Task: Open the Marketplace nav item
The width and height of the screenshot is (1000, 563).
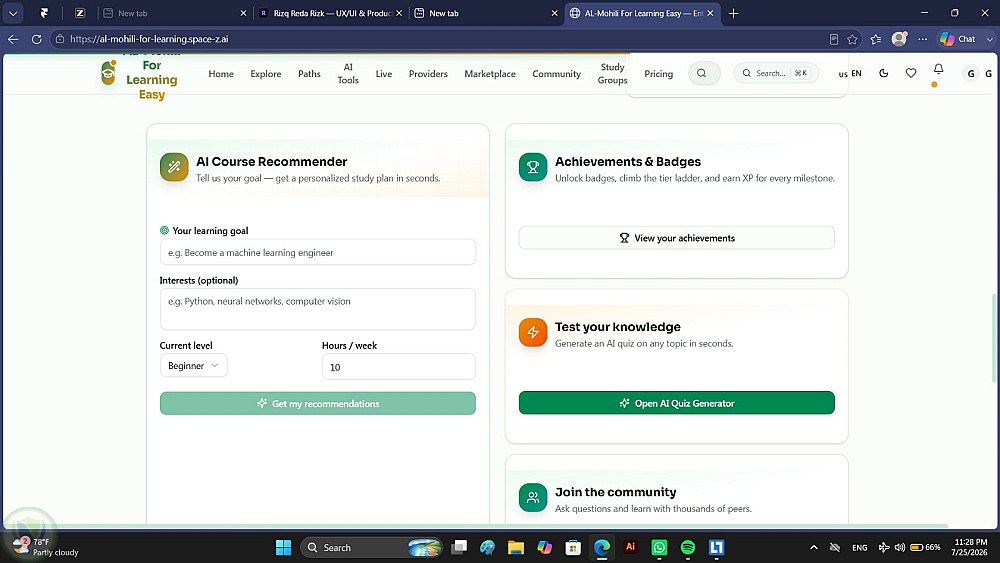Action: click(x=490, y=74)
